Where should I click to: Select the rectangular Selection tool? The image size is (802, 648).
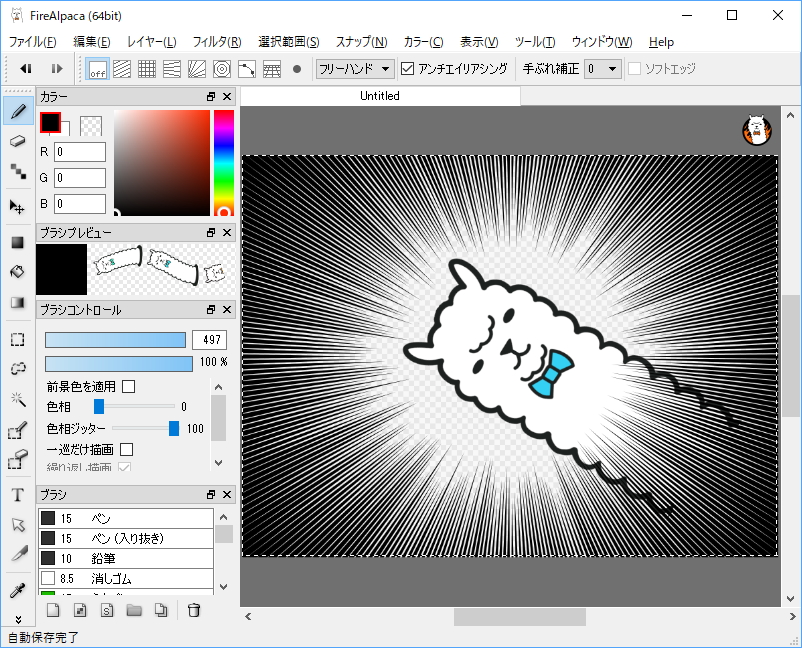pos(18,339)
